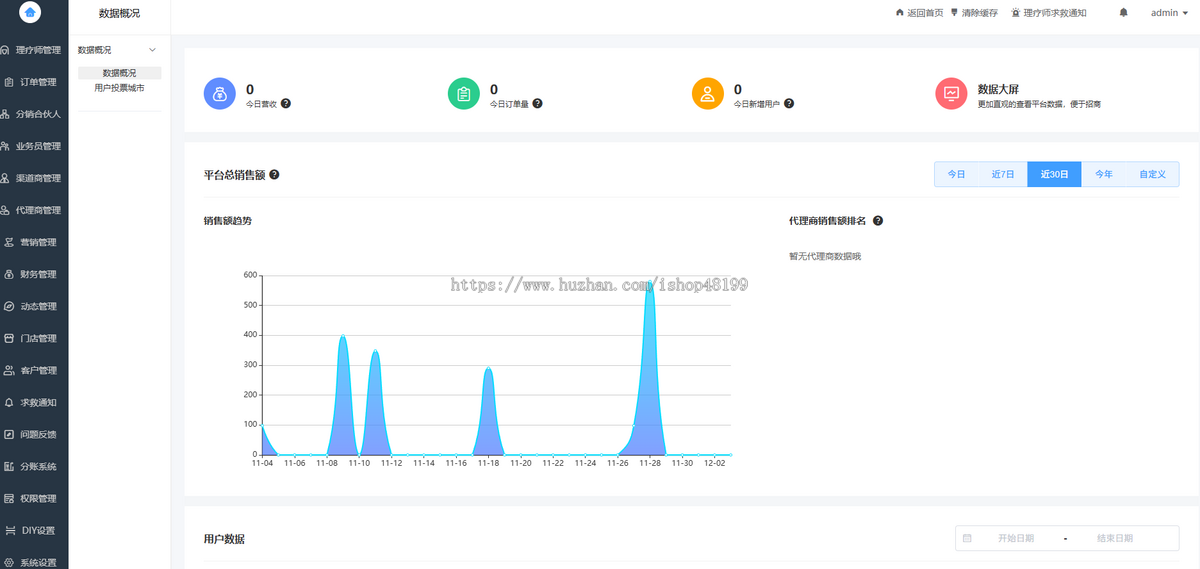
Task: Select 用户投票城市 in the submenu
Action: click(x=119, y=88)
